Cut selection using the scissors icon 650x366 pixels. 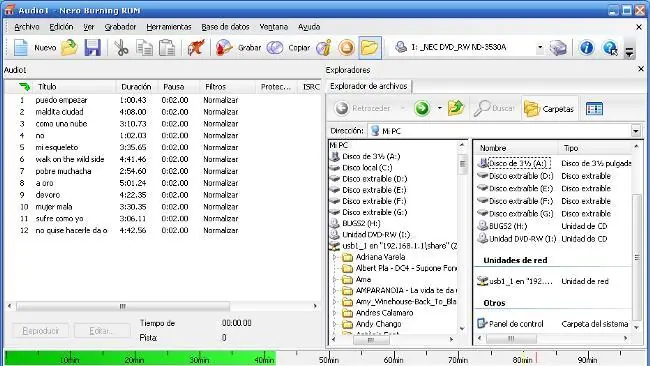click(x=121, y=48)
